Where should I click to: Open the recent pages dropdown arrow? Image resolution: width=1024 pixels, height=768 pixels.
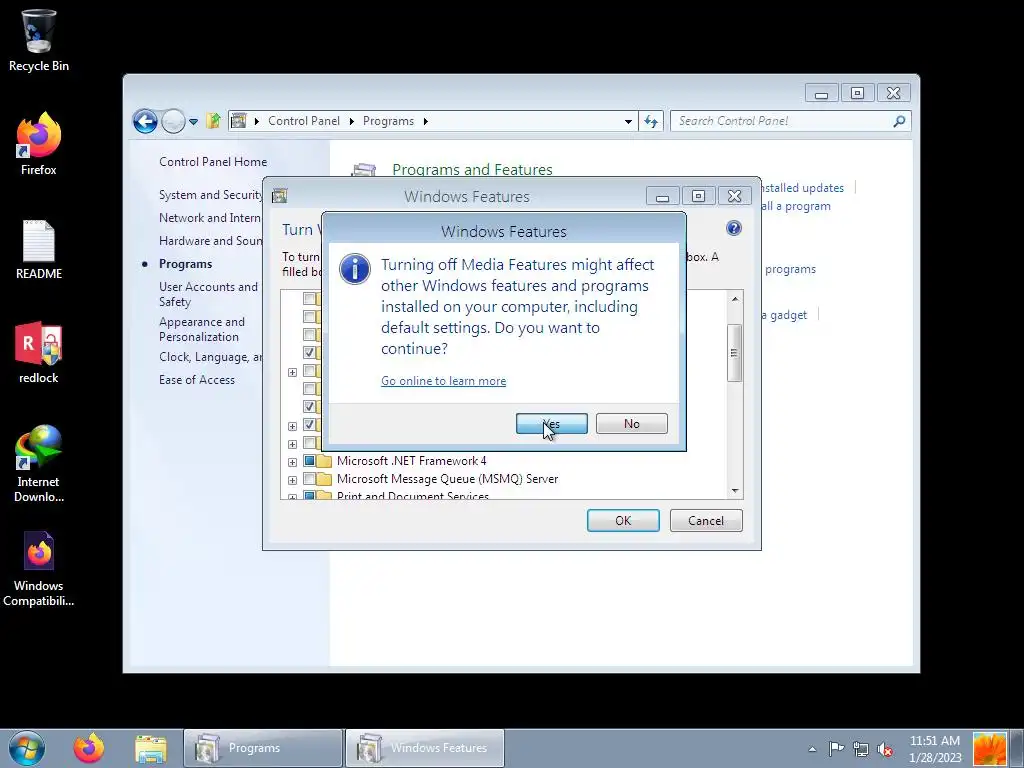point(193,121)
